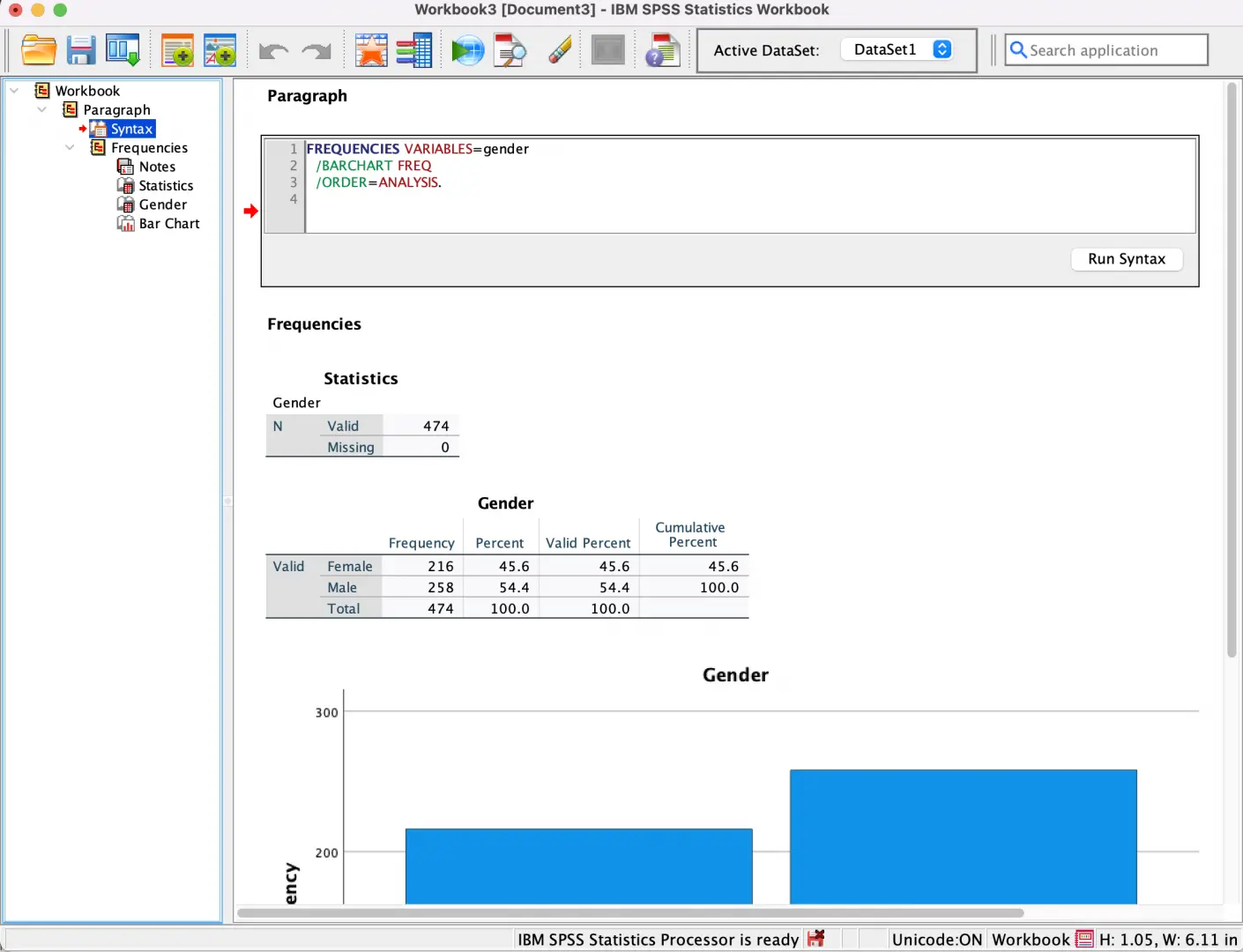Open the help document icon in the toolbar
The width and height of the screenshot is (1243, 952).
point(662,50)
